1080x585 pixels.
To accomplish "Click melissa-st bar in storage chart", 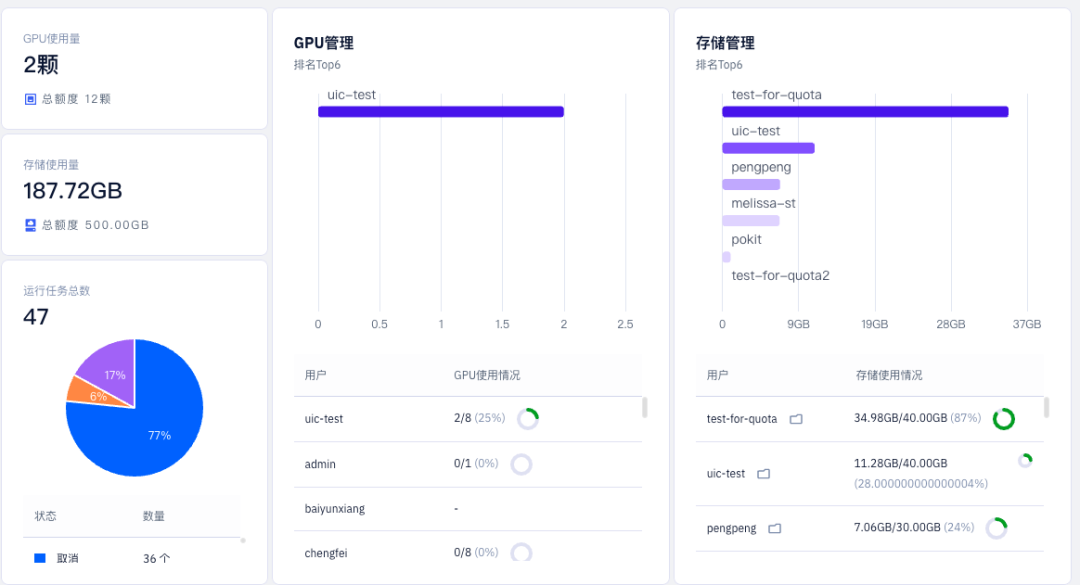I will pos(751,220).
